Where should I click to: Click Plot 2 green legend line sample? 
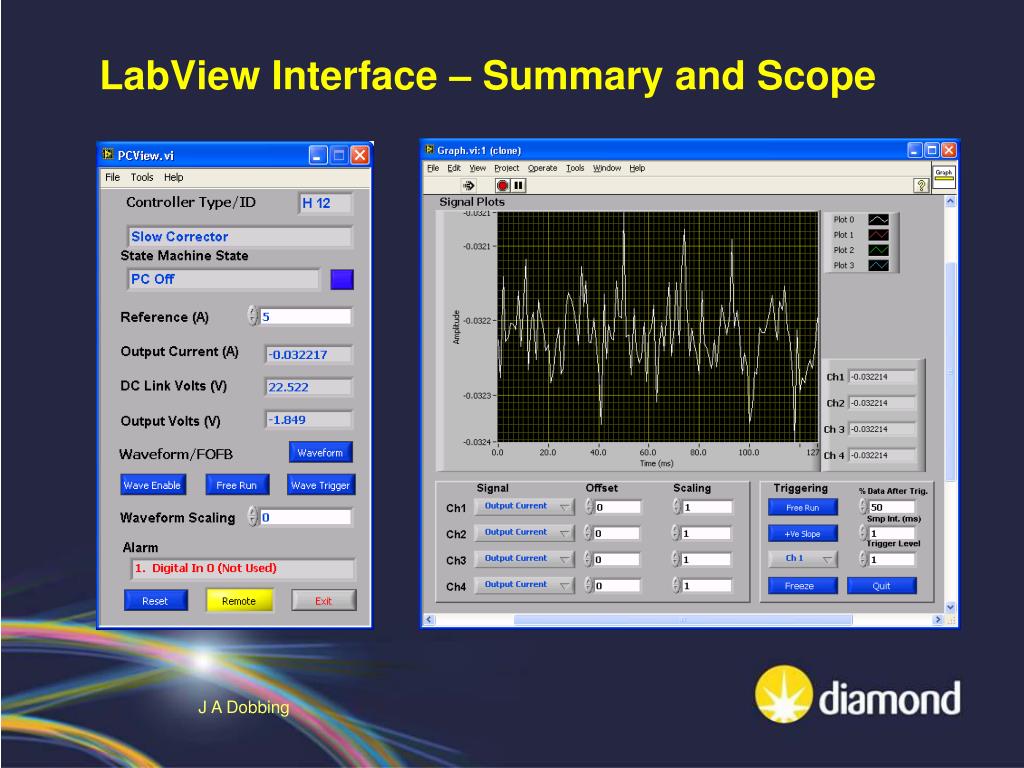click(878, 250)
